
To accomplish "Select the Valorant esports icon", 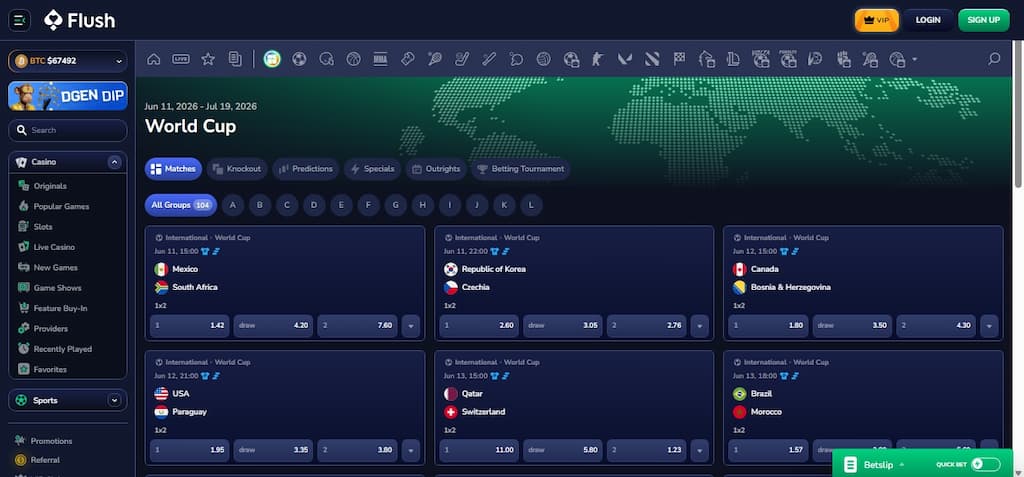I will pyautogui.click(x=624, y=59).
